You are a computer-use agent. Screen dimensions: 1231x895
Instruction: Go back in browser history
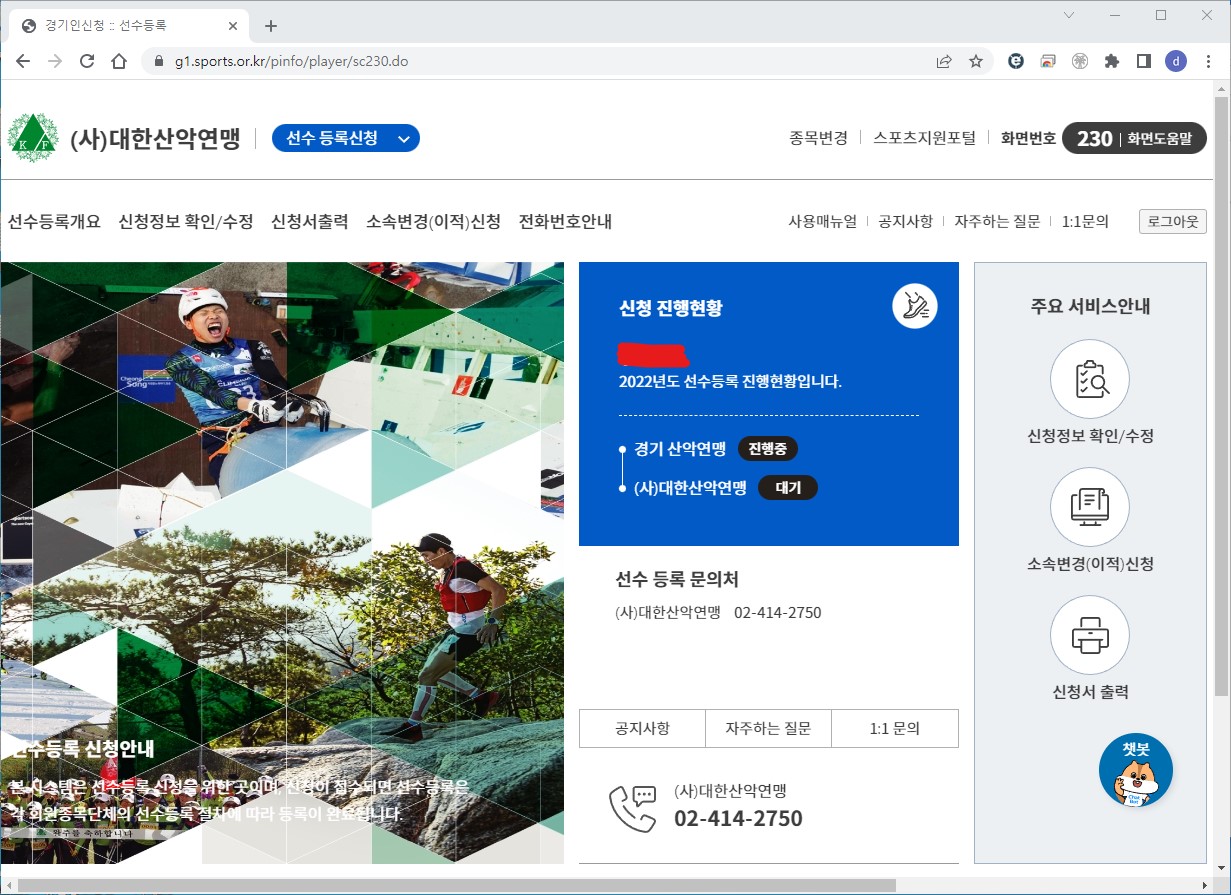click(x=23, y=61)
